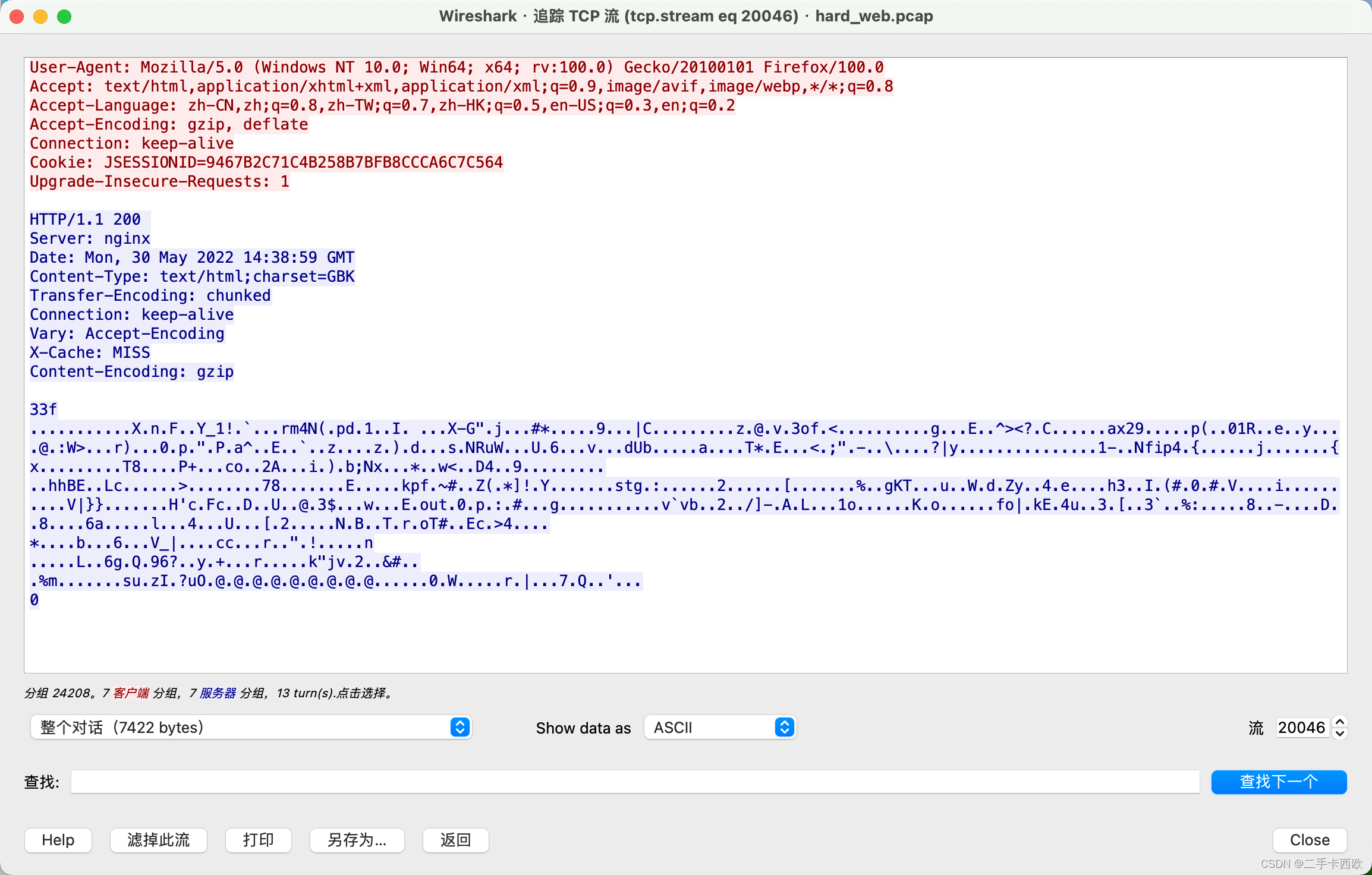Decrement the stream number with down arrow
The height and width of the screenshot is (875, 1372).
coord(1340,734)
